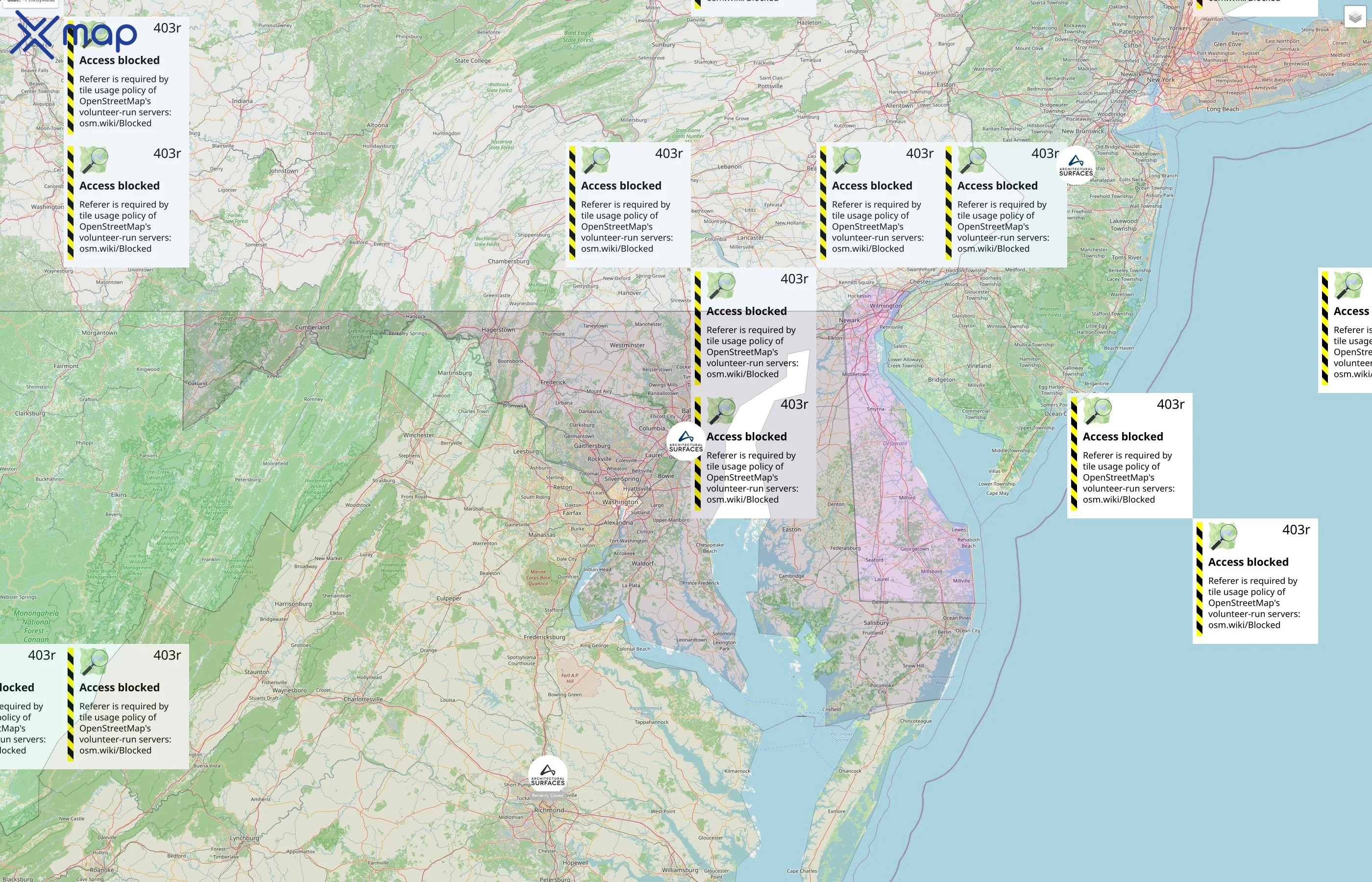Click the Hagerstown label on the map
This screenshot has width=1372, height=882.
coord(498,330)
